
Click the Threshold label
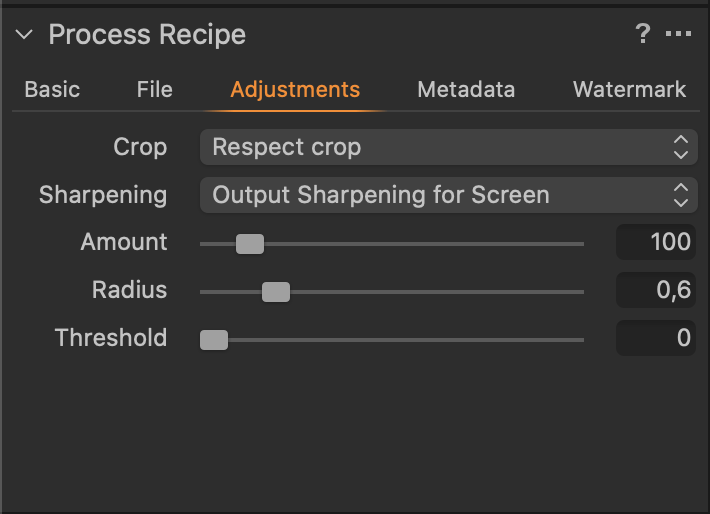coord(111,338)
